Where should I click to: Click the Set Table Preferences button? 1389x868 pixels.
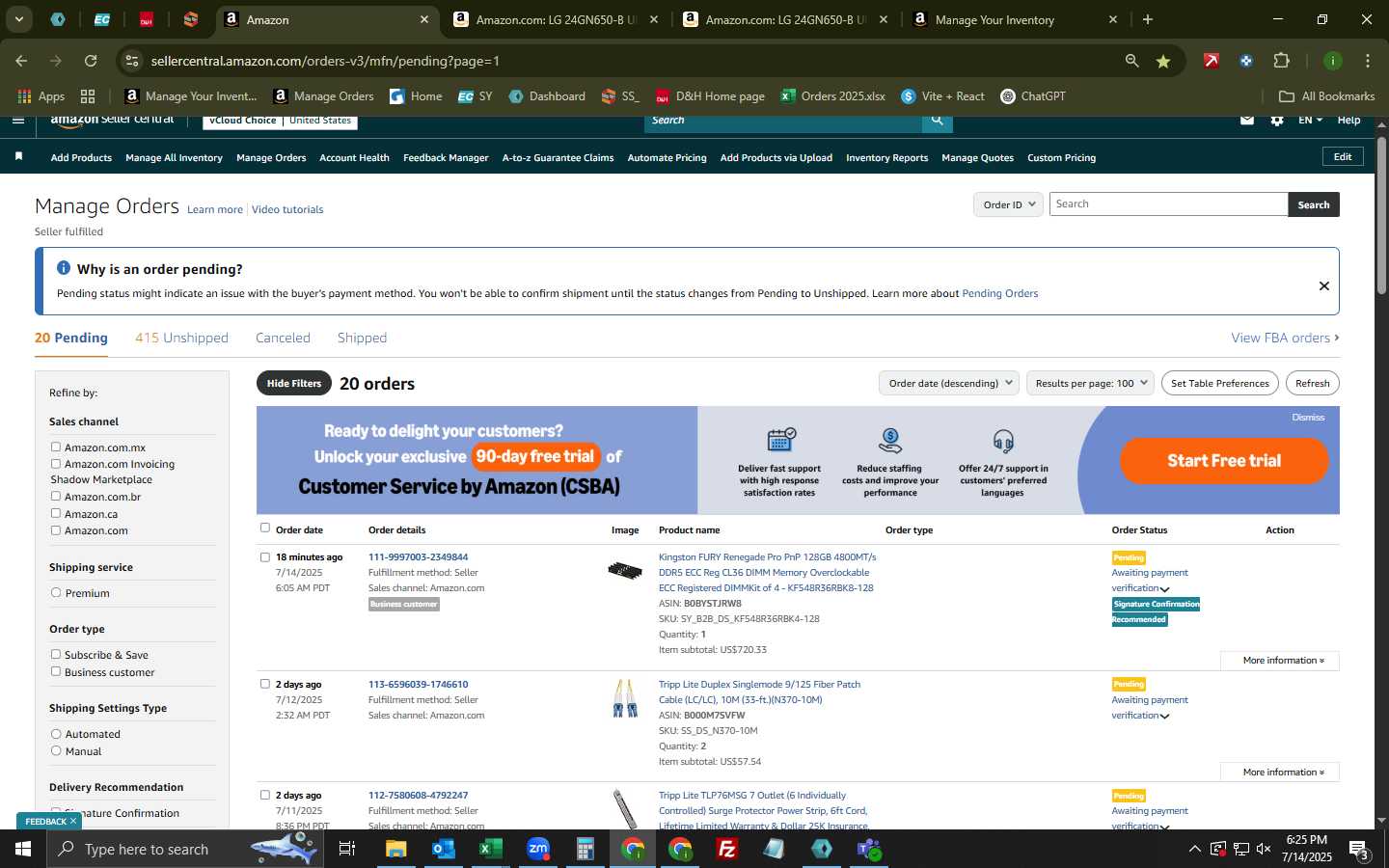1219,383
